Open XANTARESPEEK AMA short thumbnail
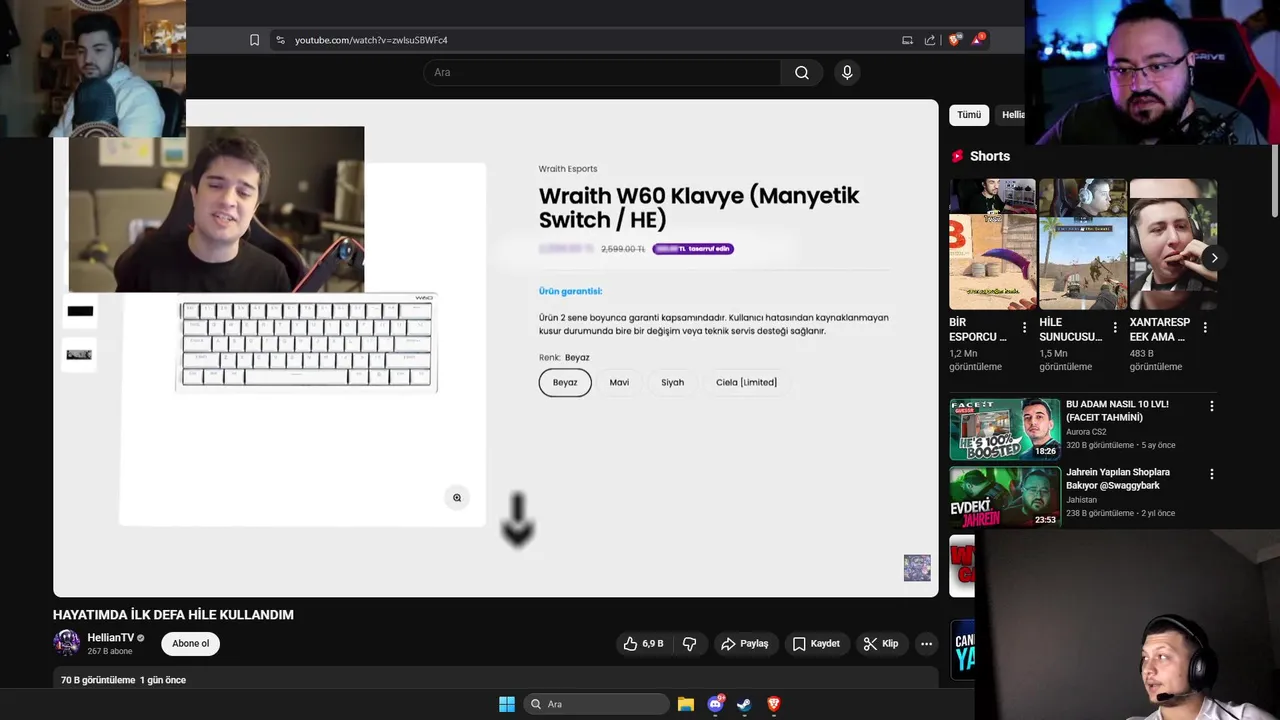Image resolution: width=1280 pixels, height=720 pixels. pos(1173,244)
